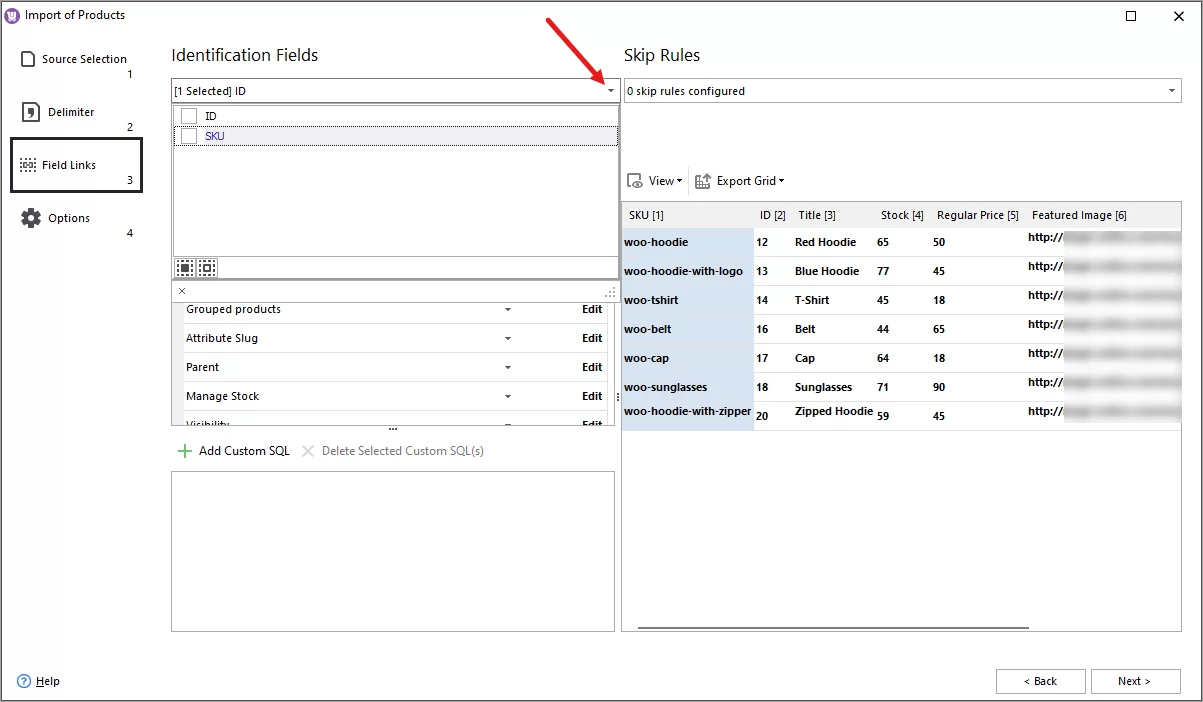Click Edit next to Manage Stock
The height and width of the screenshot is (702, 1203).
coord(592,396)
